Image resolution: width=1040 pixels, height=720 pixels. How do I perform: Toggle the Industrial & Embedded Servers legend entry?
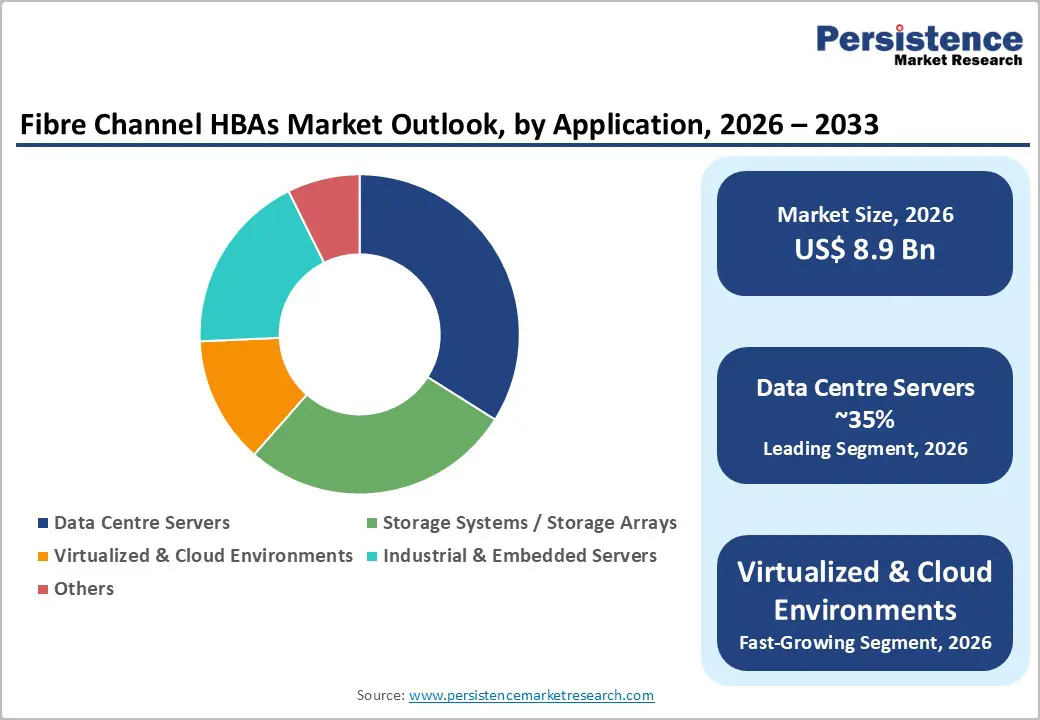tap(520, 555)
